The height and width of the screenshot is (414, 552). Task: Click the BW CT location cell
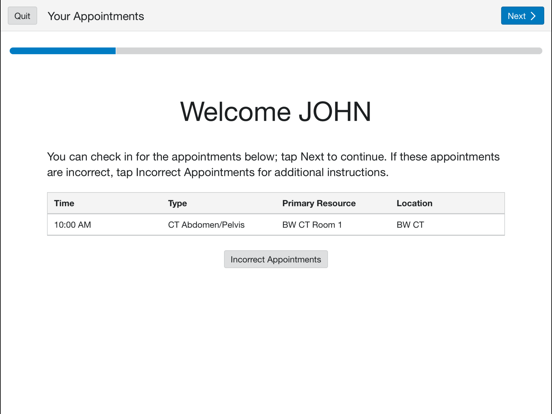(x=410, y=225)
